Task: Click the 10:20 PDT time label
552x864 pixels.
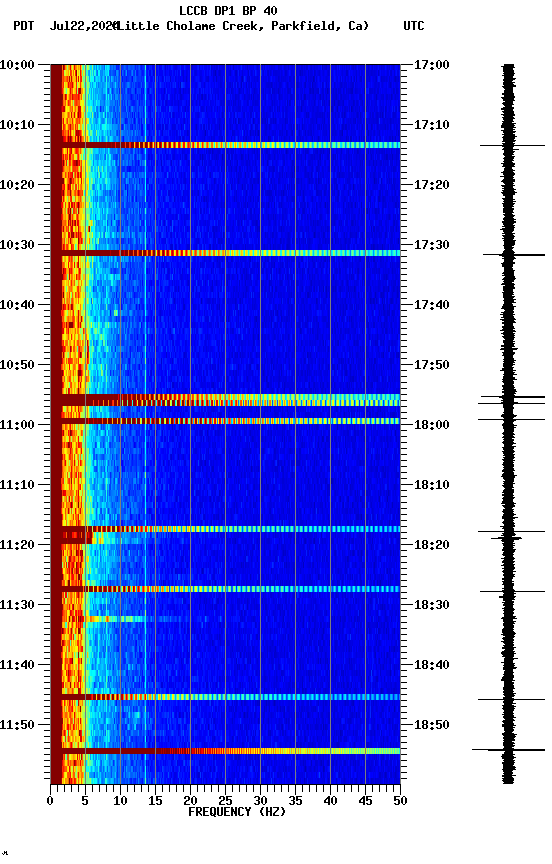Action: [17, 185]
